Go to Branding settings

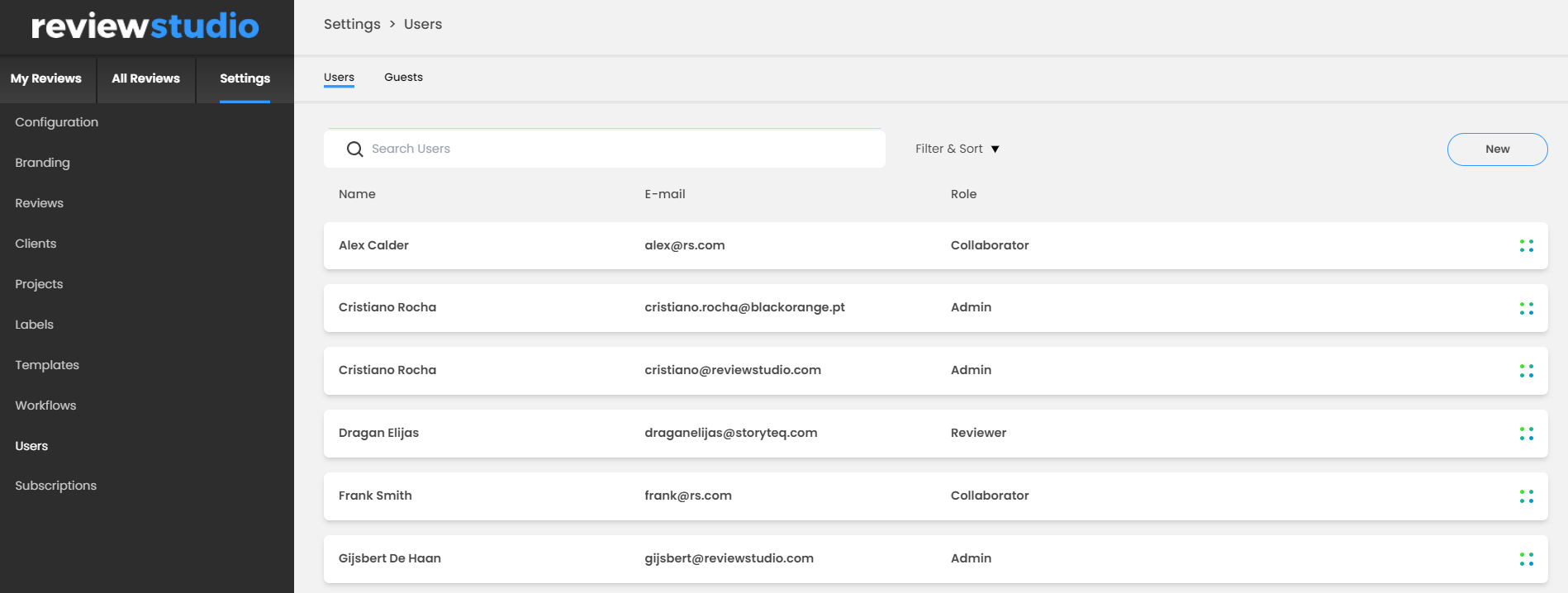[42, 163]
